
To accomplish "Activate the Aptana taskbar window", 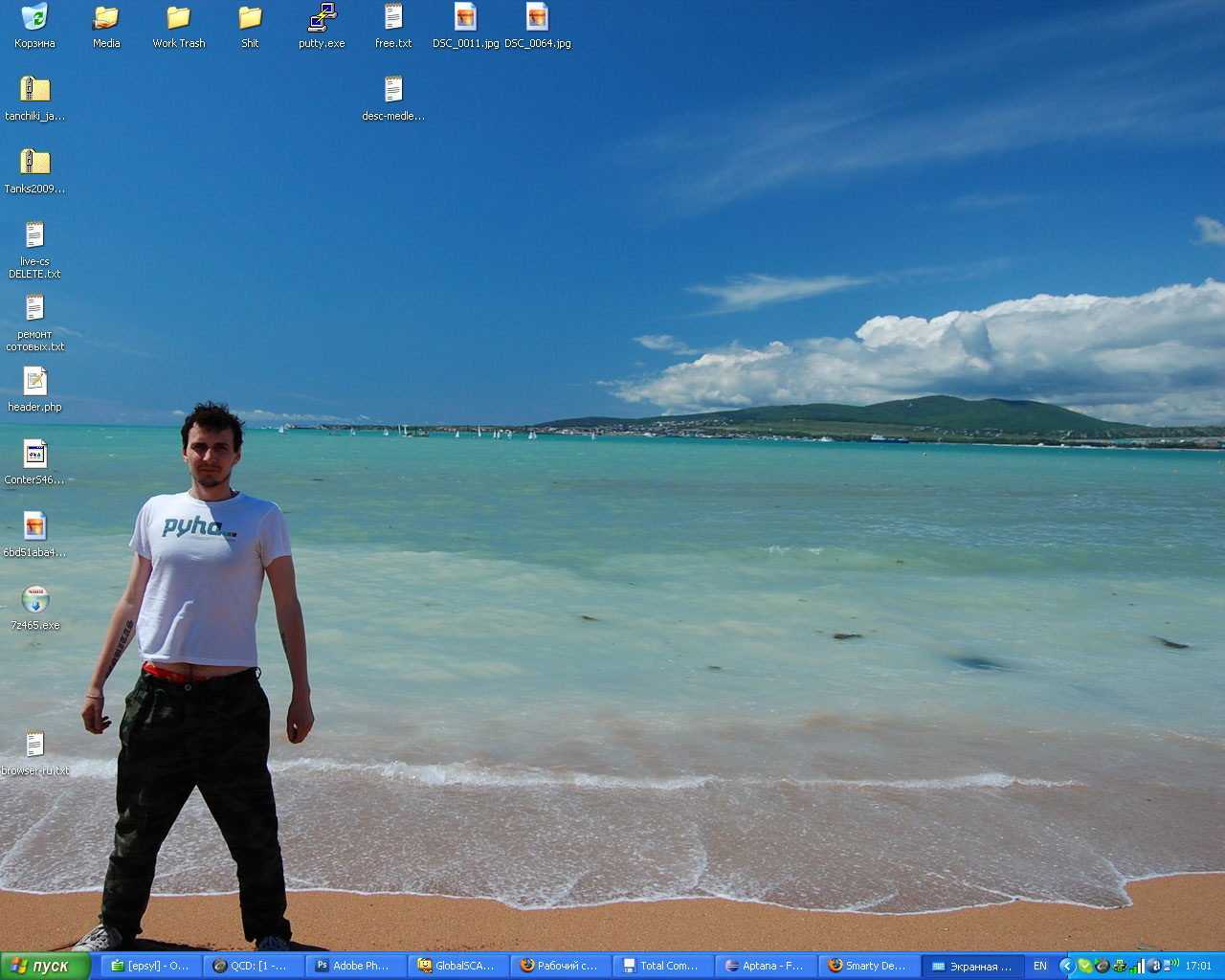I will coord(765,966).
